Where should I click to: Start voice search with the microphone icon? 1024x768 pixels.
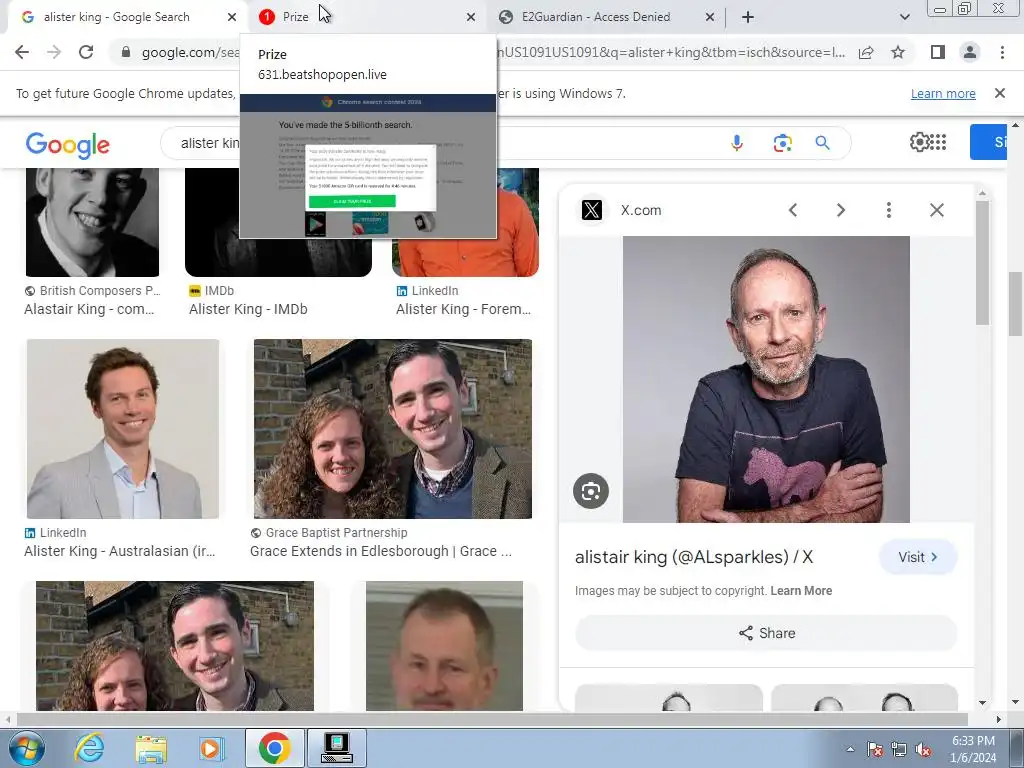click(x=737, y=143)
